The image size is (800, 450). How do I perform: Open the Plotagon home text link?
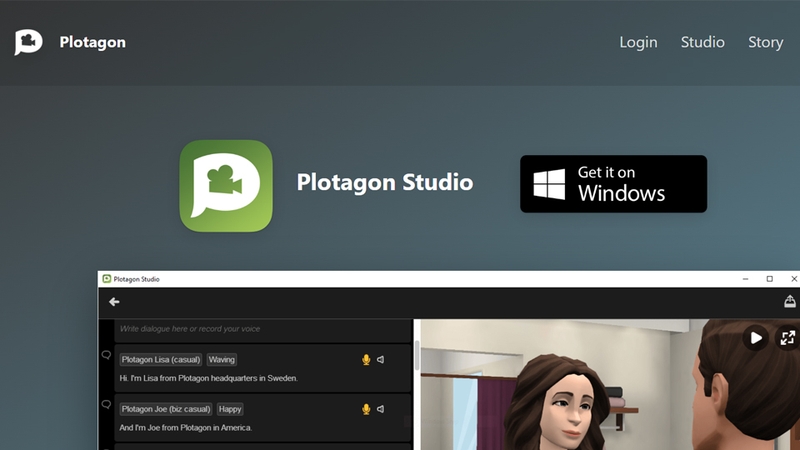click(x=92, y=42)
